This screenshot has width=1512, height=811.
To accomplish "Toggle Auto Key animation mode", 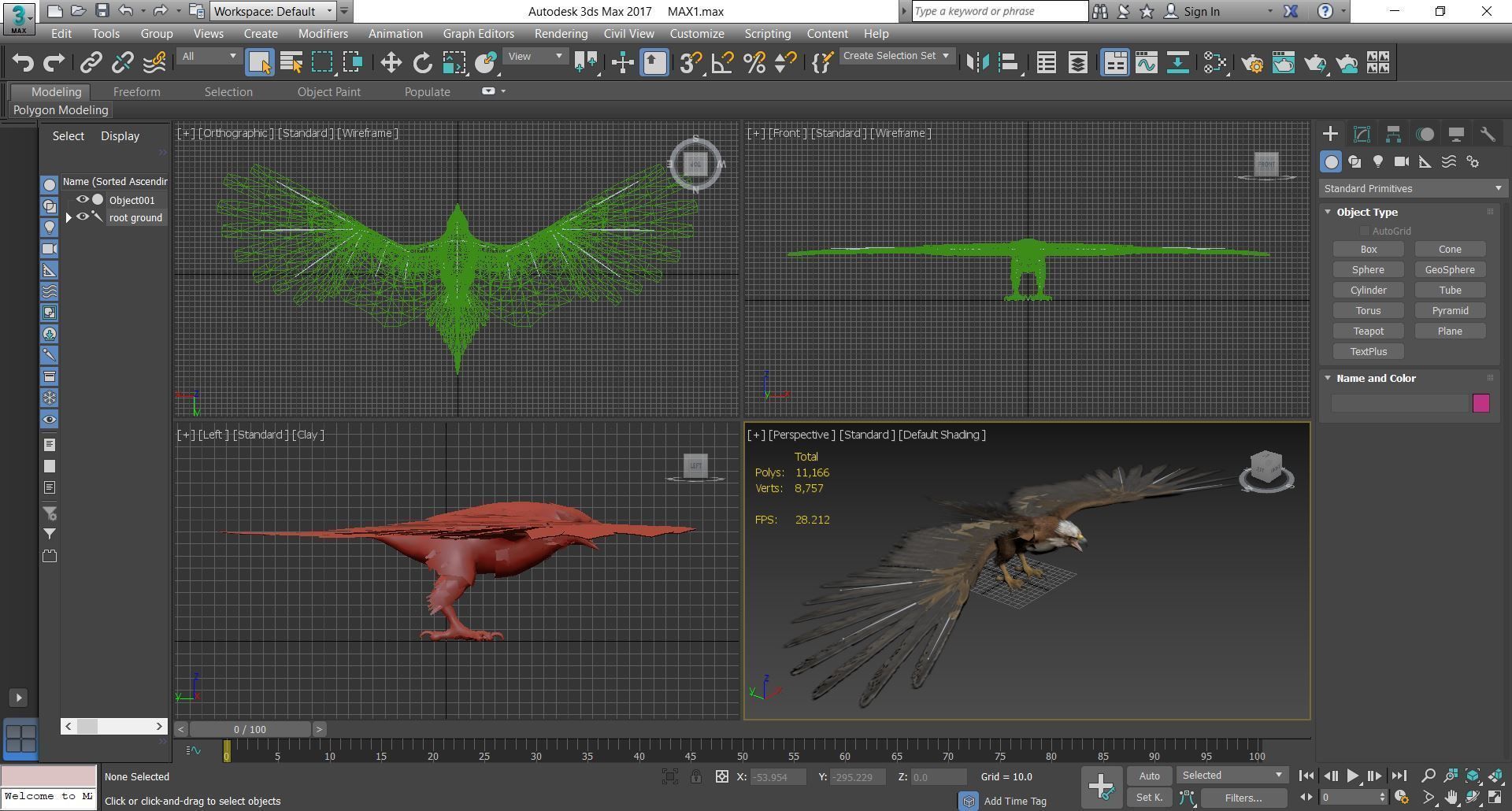I will click(x=1149, y=776).
